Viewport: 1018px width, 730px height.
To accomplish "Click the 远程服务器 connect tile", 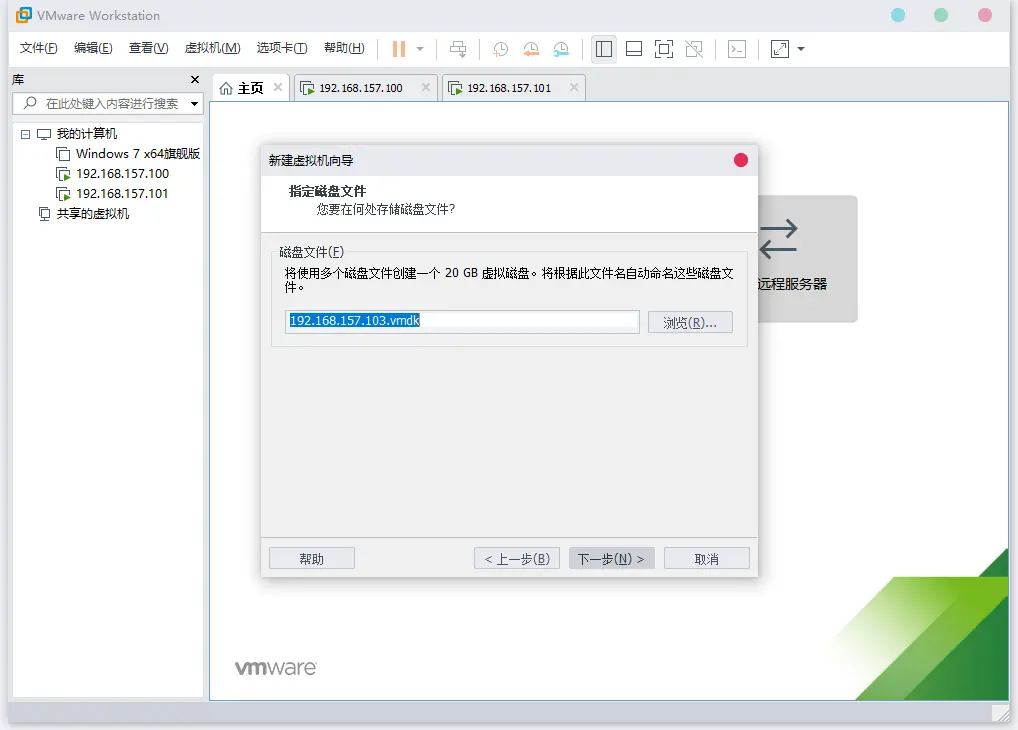I will 807,258.
